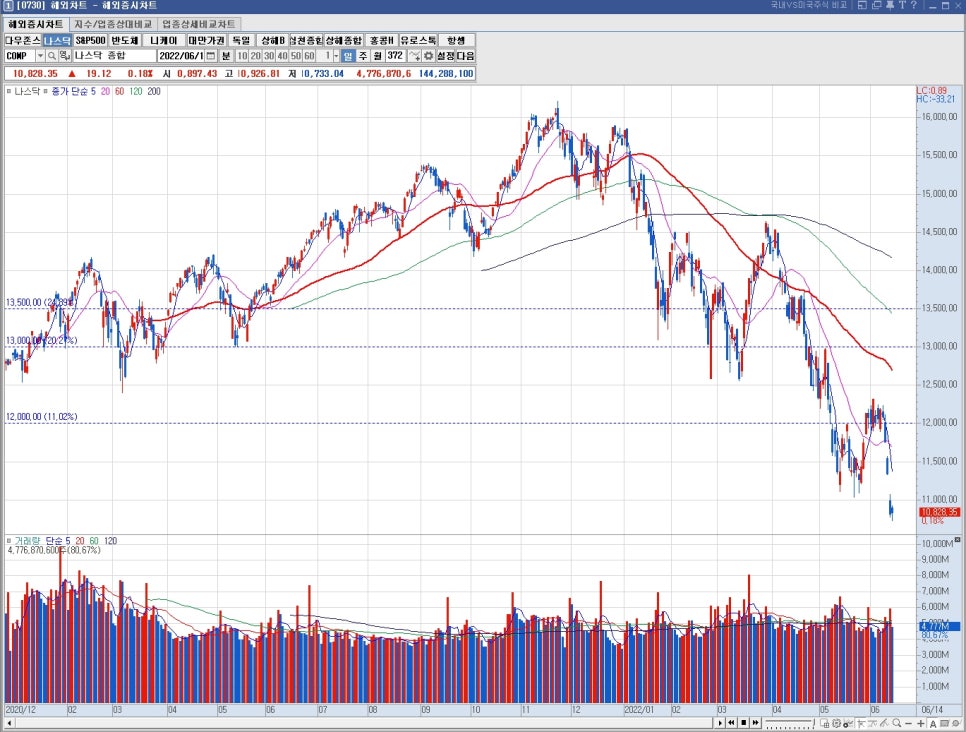Select the 심천종합 index button
The height and width of the screenshot is (732, 966).
[x=306, y=40]
